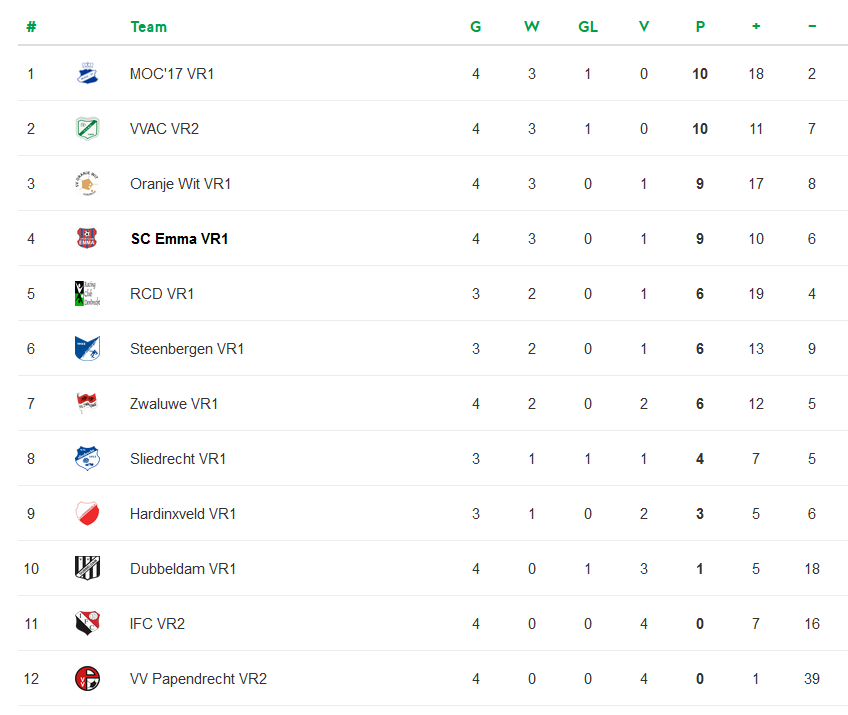848x715 pixels.
Task: Click the Dubbeldam VR1 striped crest
Action: pos(87,568)
